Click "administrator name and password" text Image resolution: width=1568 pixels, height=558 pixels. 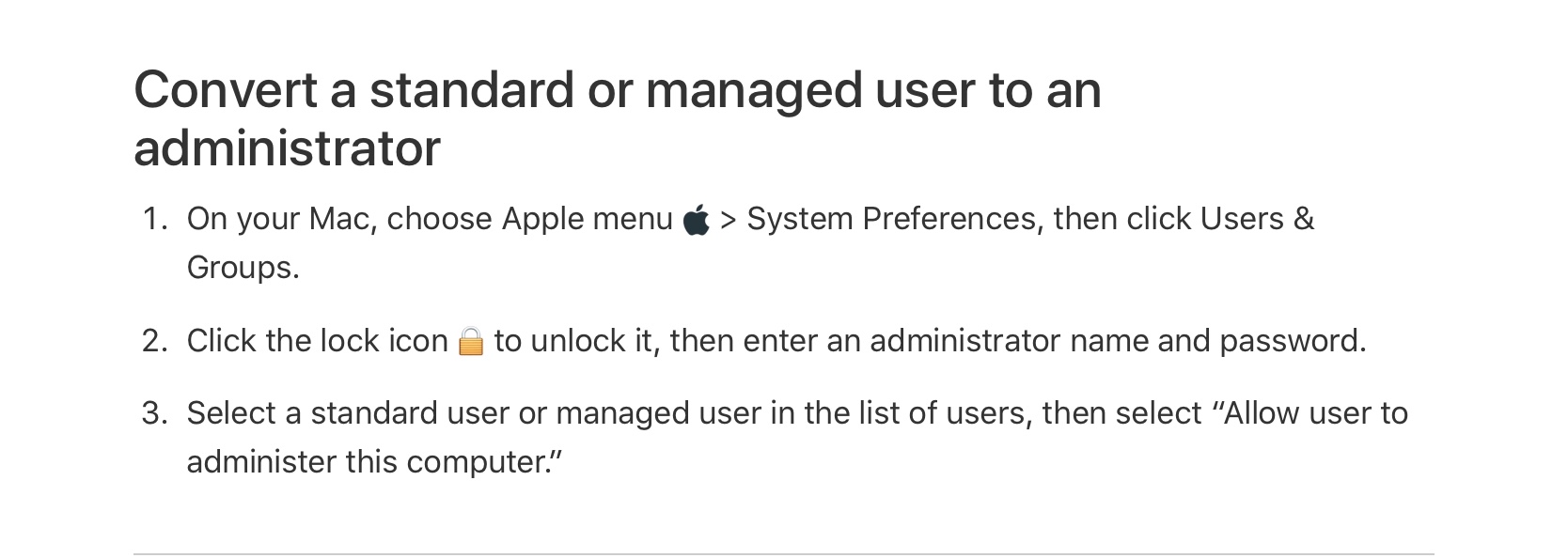[x=1118, y=341]
